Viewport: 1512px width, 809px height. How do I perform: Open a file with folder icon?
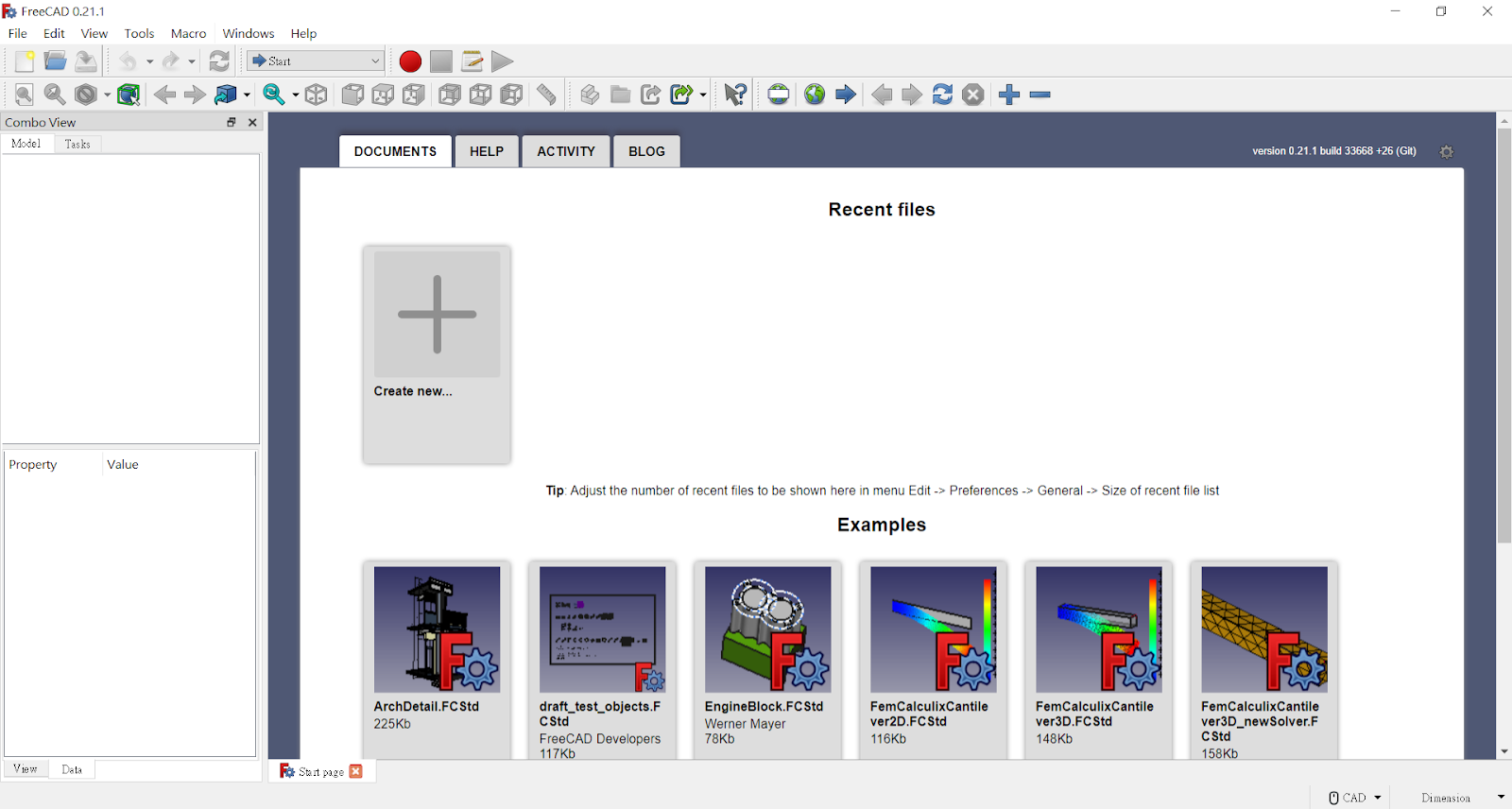coord(55,61)
